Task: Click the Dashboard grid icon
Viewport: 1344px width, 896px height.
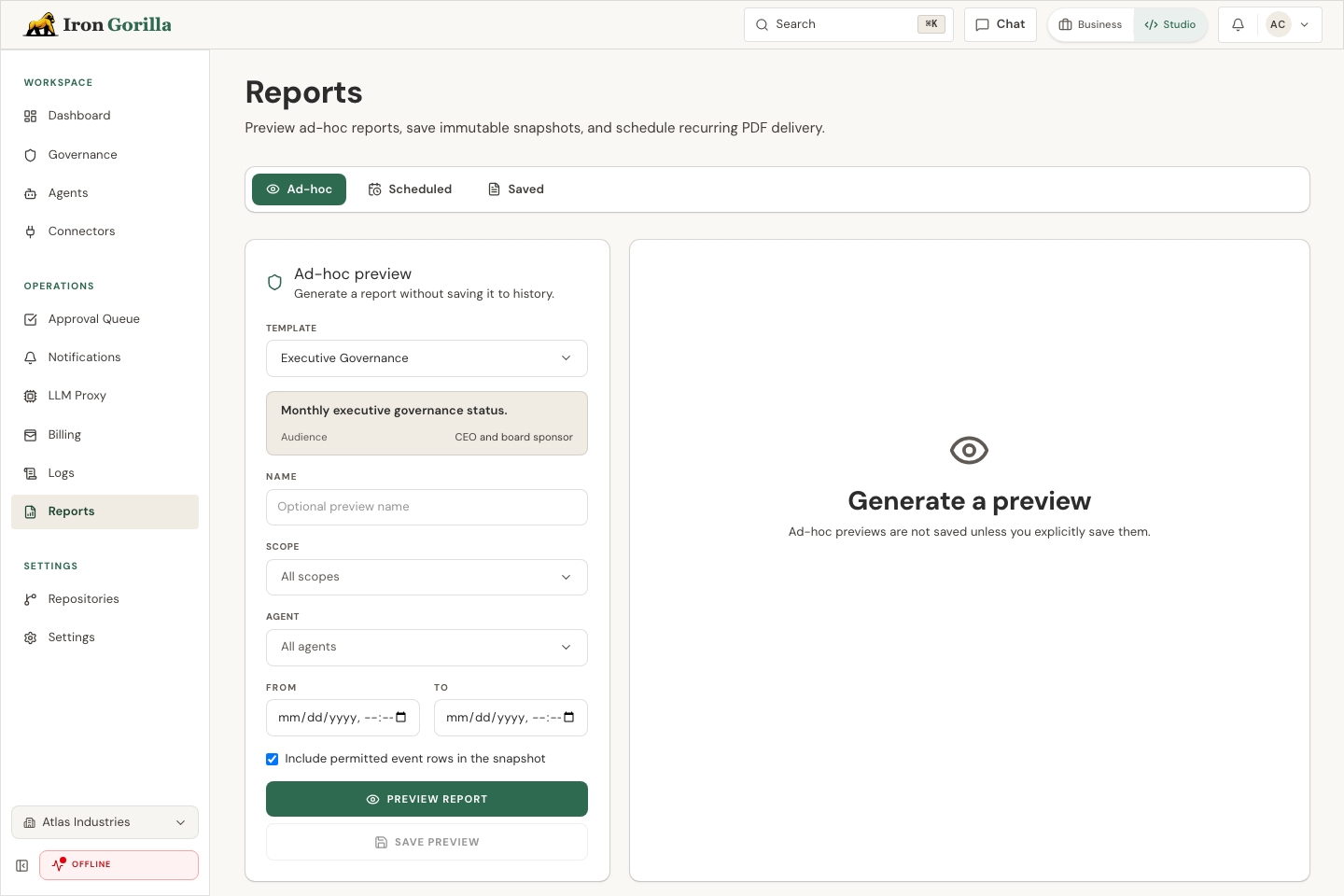Action: pyautogui.click(x=30, y=116)
